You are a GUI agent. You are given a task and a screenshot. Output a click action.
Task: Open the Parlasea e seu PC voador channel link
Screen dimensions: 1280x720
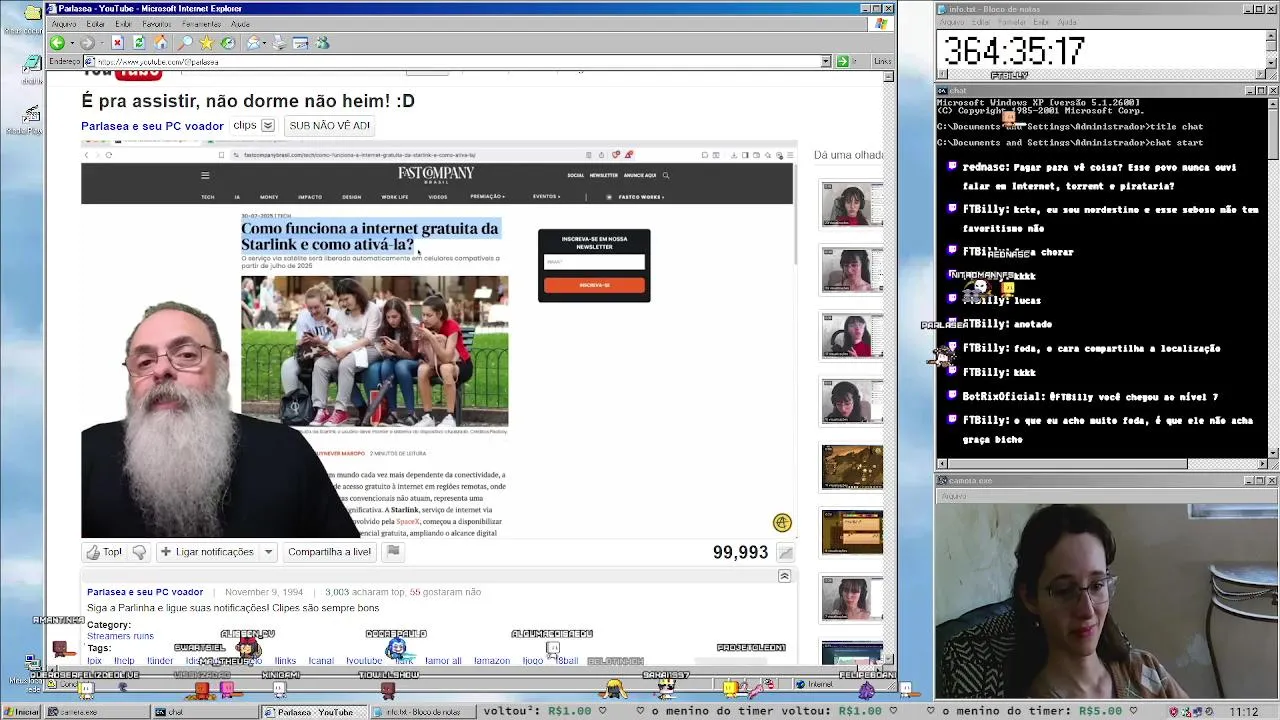tap(152, 126)
